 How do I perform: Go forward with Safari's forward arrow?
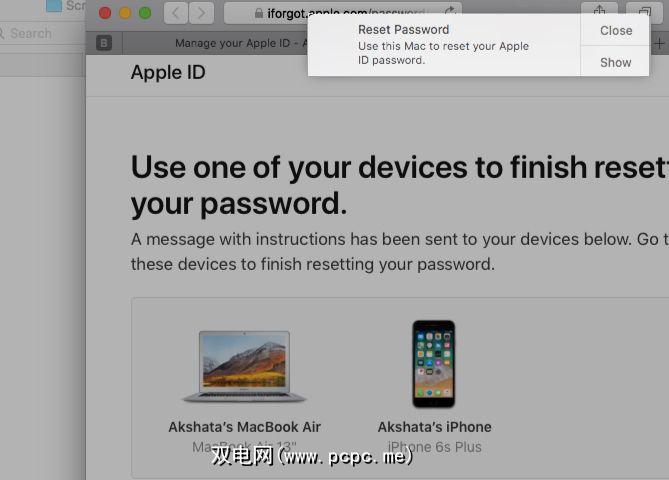201,13
